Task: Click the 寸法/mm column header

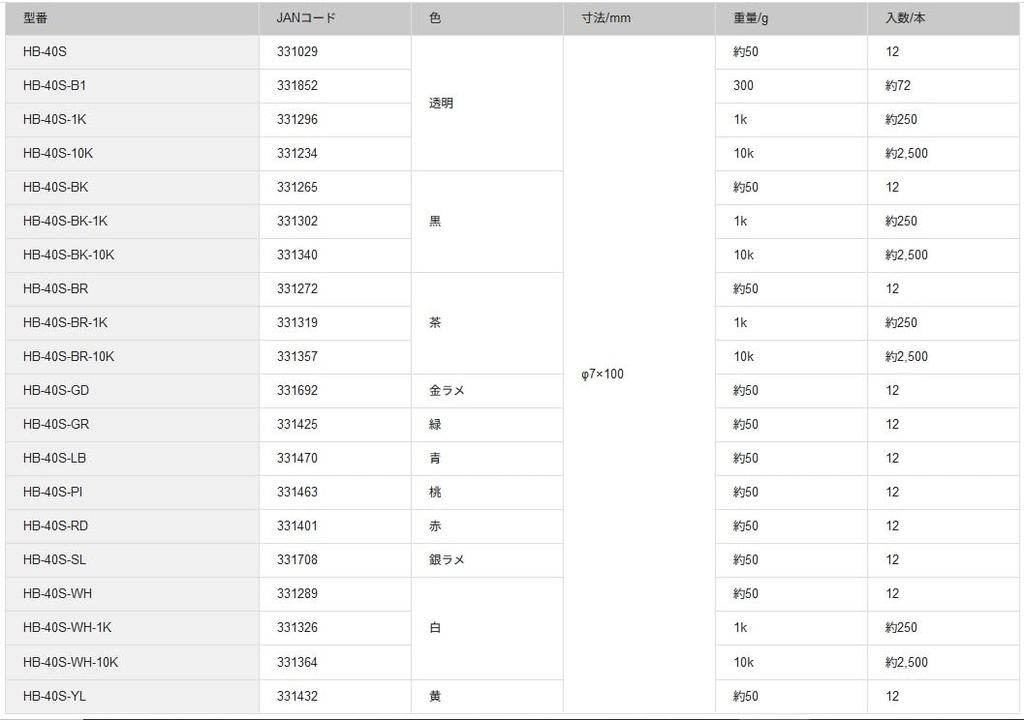Action: click(639, 18)
